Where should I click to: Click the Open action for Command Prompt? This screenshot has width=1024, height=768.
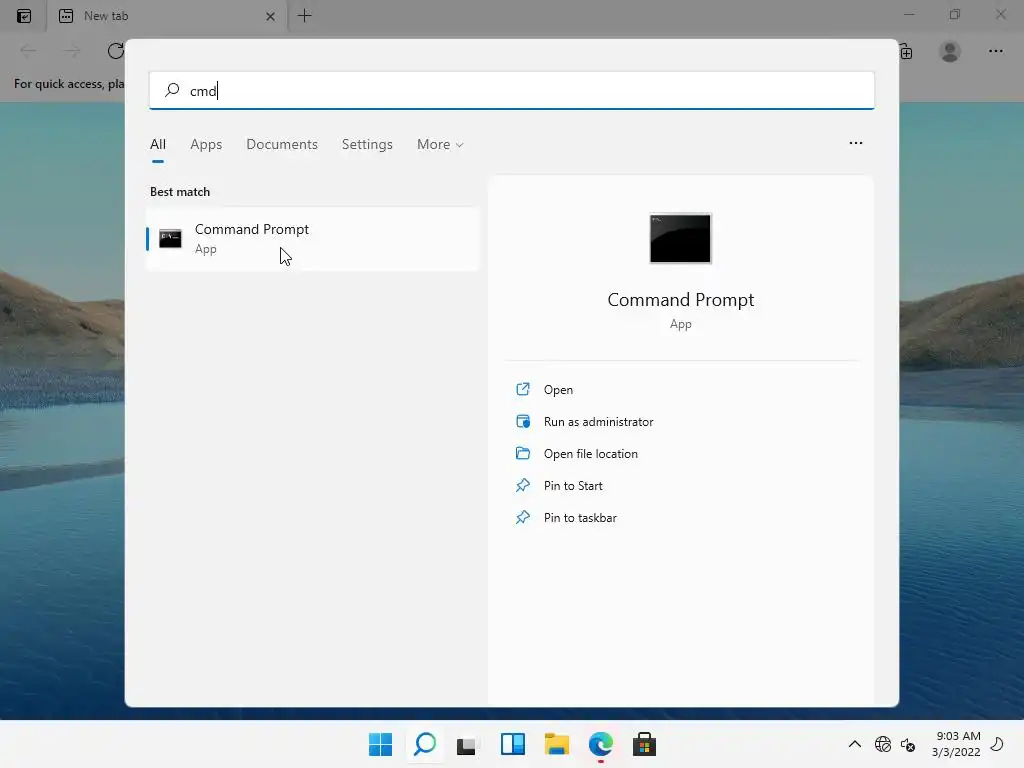(x=558, y=390)
